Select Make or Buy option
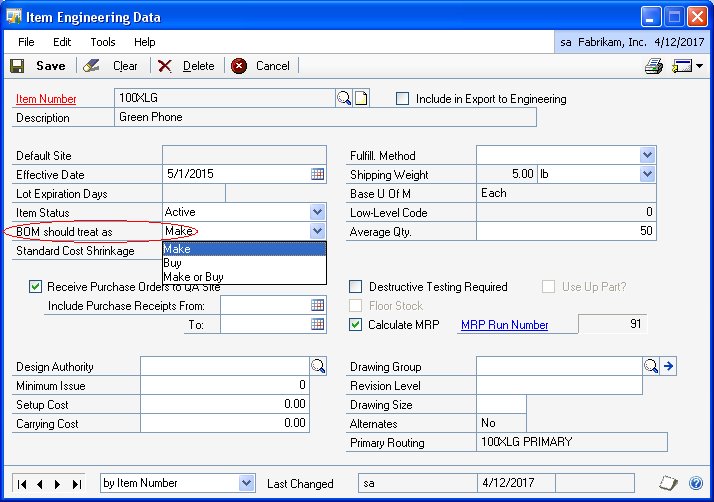Image resolution: width=714 pixels, height=502 pixels. pos(244,277)
